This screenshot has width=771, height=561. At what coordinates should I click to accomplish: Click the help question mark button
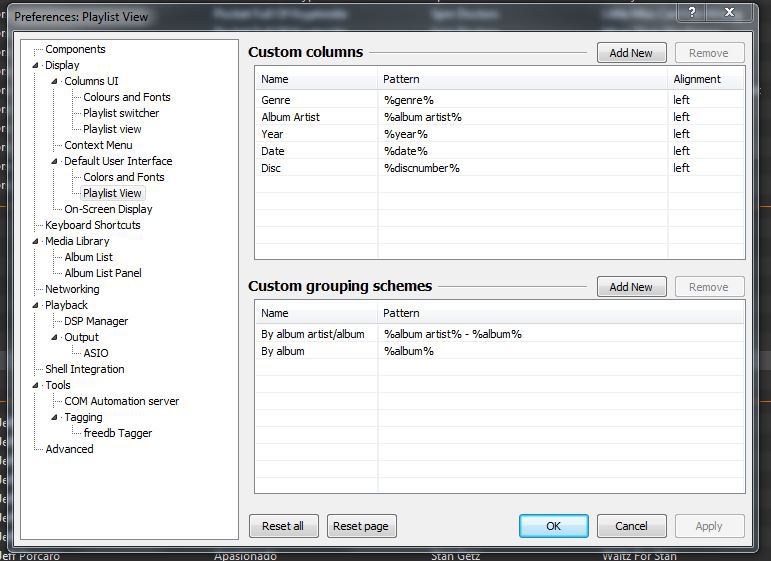692,12
